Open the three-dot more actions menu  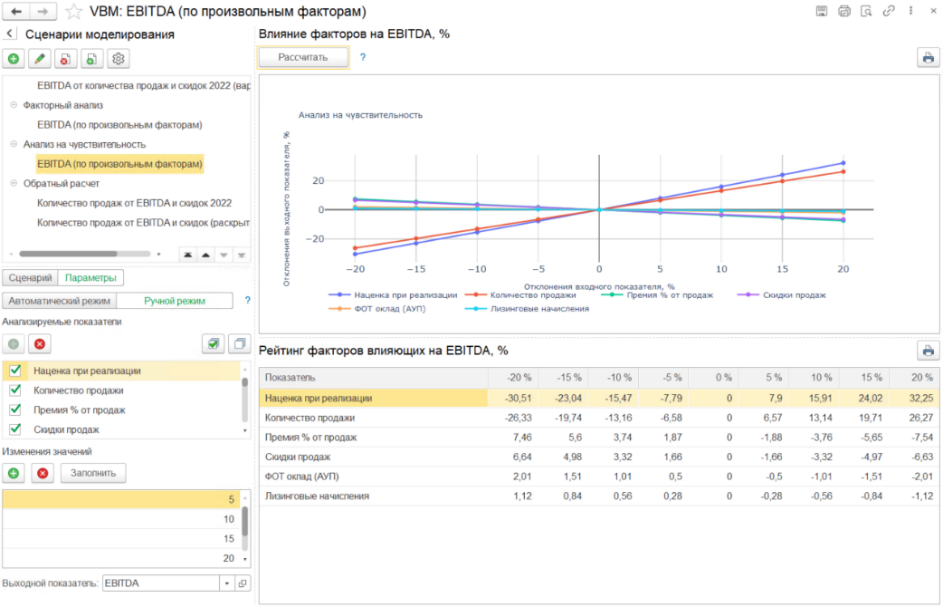click(x=911, y=11)
